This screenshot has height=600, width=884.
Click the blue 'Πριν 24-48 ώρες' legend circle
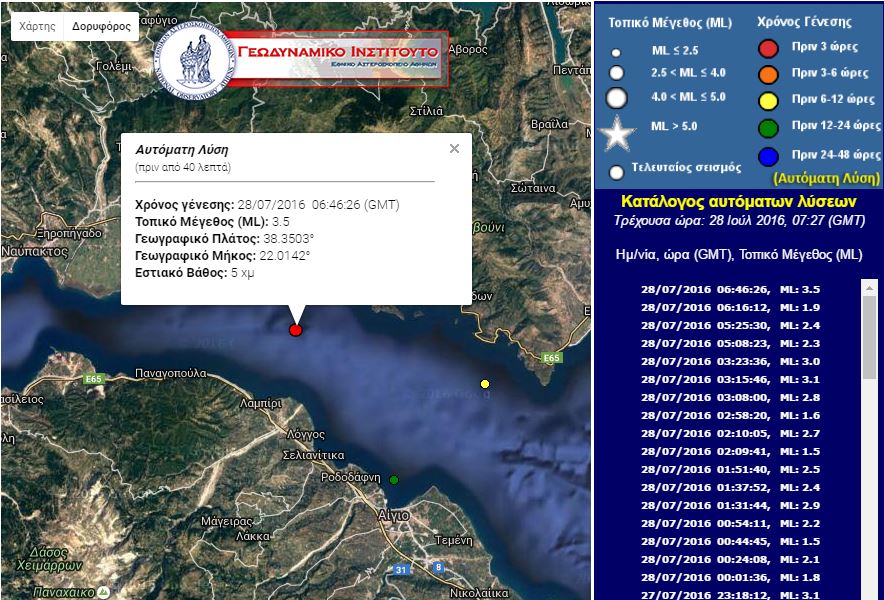767,156
